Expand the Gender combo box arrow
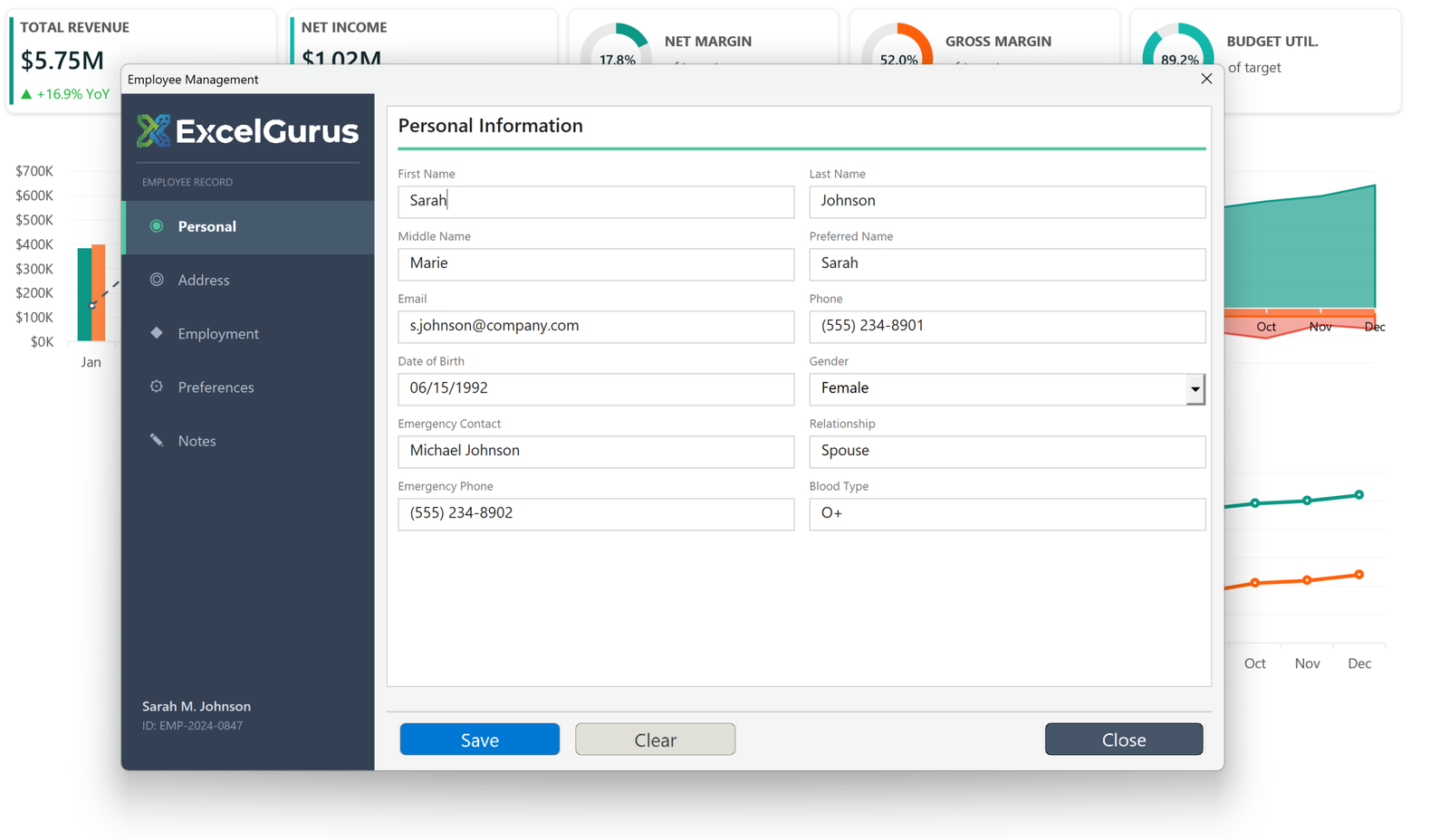 (x=1195, y=388)
